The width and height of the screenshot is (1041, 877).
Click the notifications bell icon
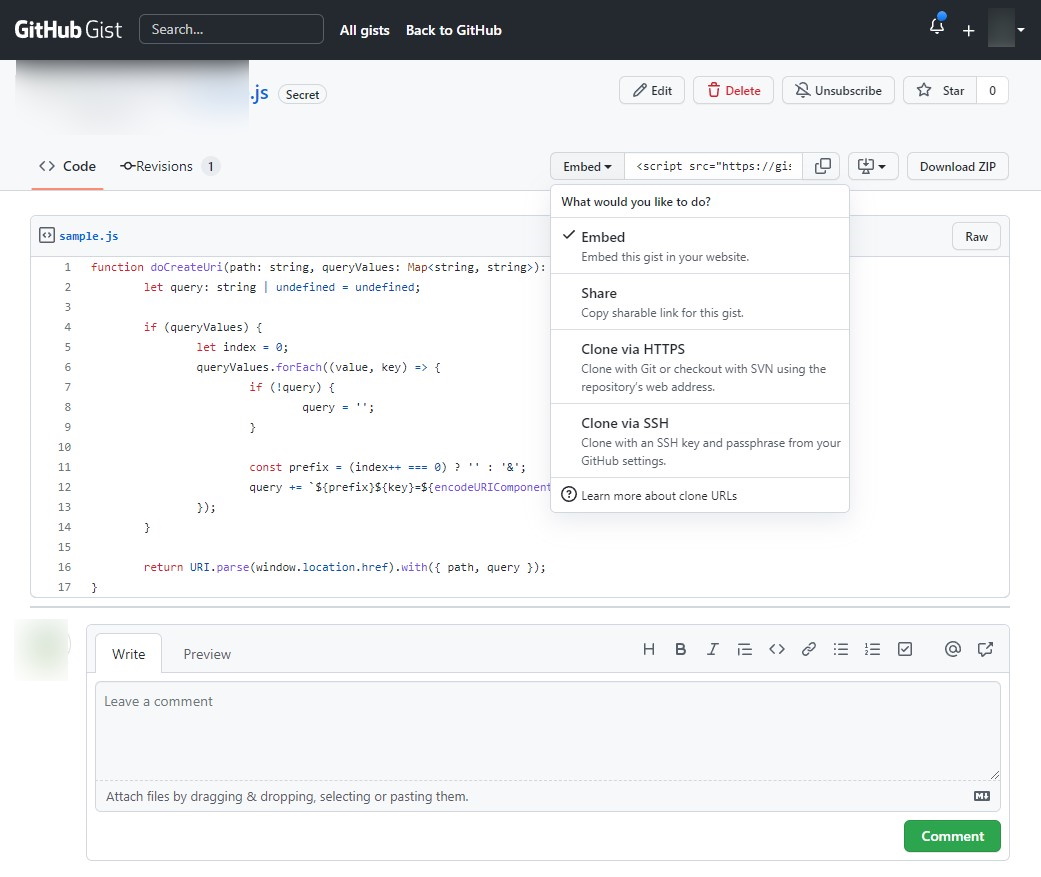click(936, 28)
